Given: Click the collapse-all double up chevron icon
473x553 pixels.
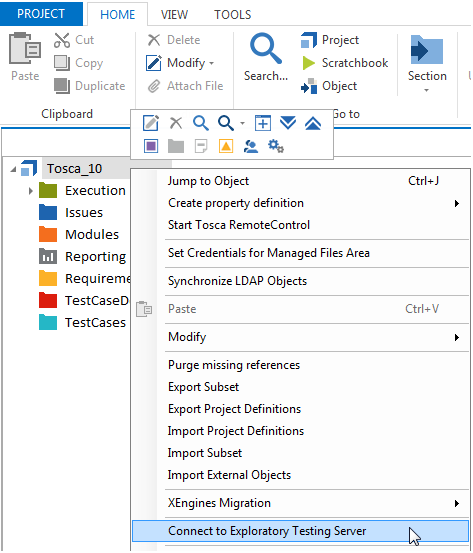Looking at the screenshot, I should 313,123.
